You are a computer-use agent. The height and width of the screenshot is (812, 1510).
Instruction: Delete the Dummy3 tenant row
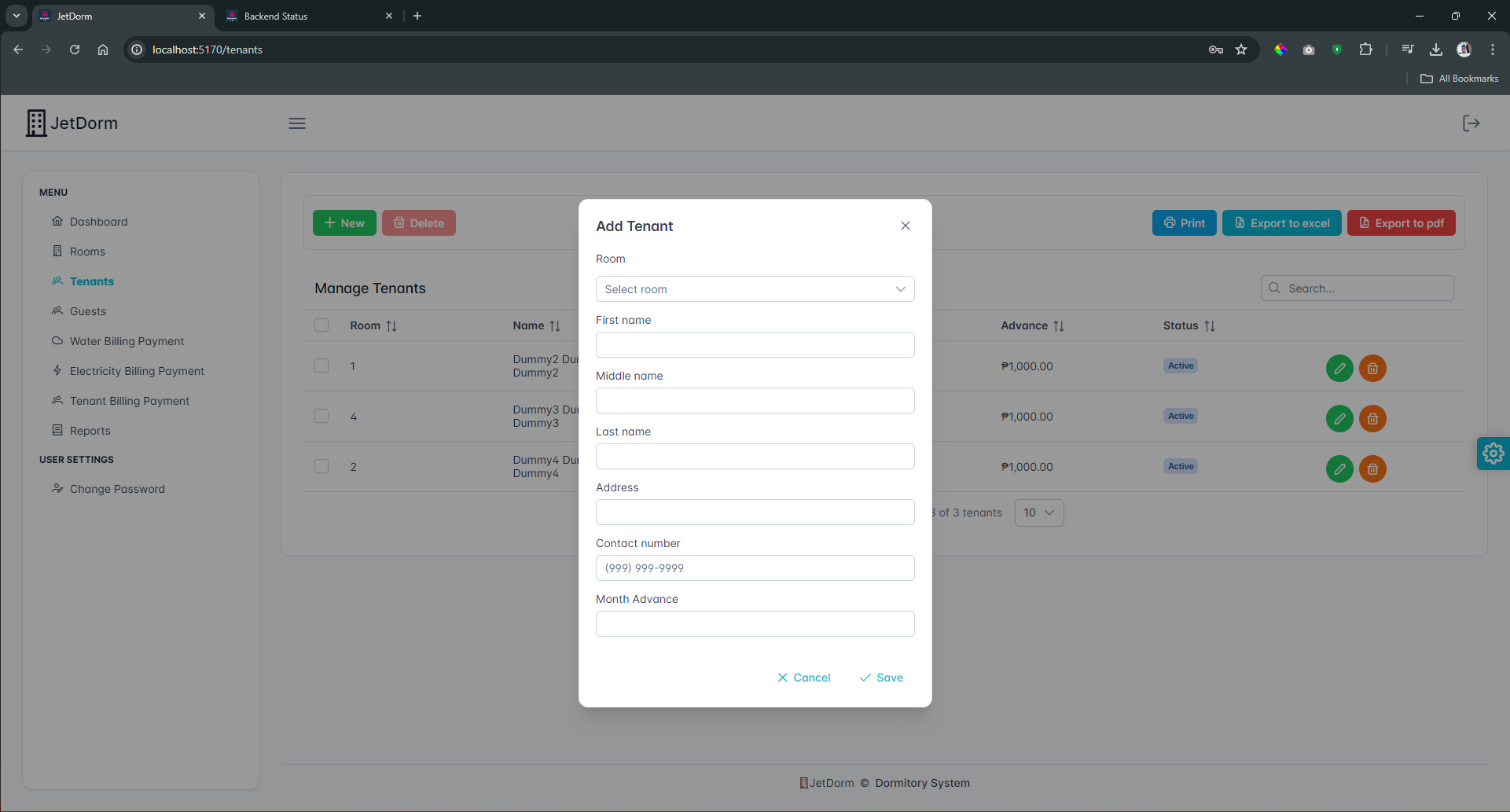1372,418
